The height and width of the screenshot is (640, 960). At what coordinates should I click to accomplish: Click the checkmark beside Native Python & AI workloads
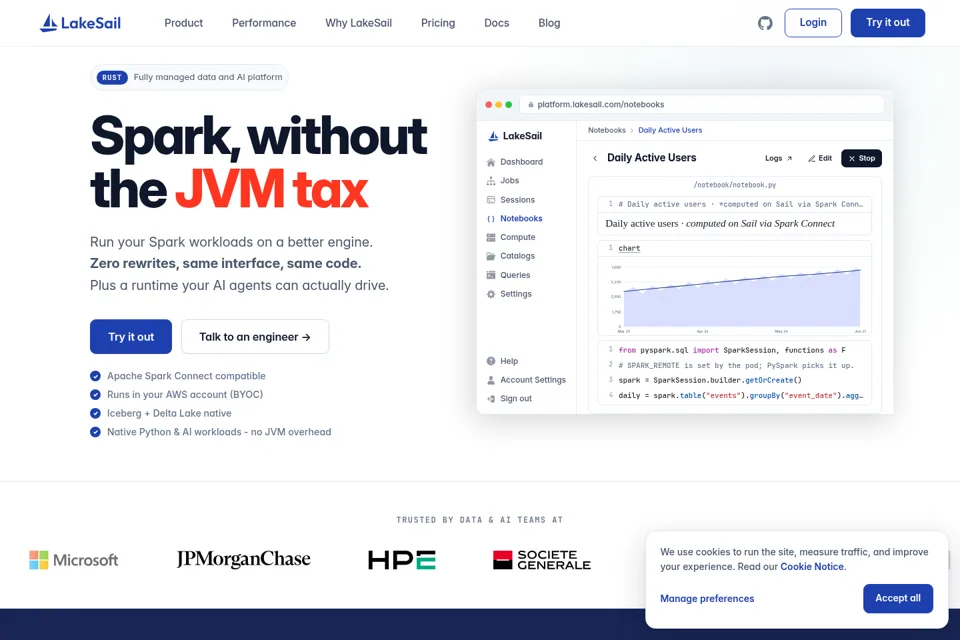(x=96, y=432)
